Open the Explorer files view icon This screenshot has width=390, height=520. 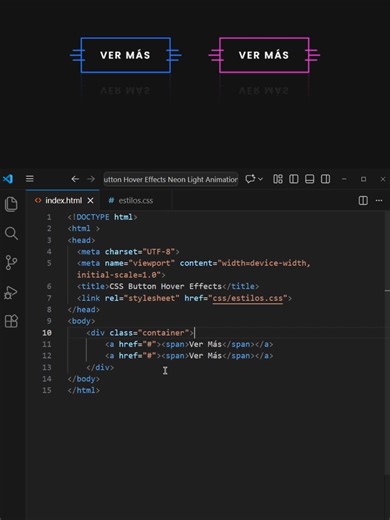11,204
